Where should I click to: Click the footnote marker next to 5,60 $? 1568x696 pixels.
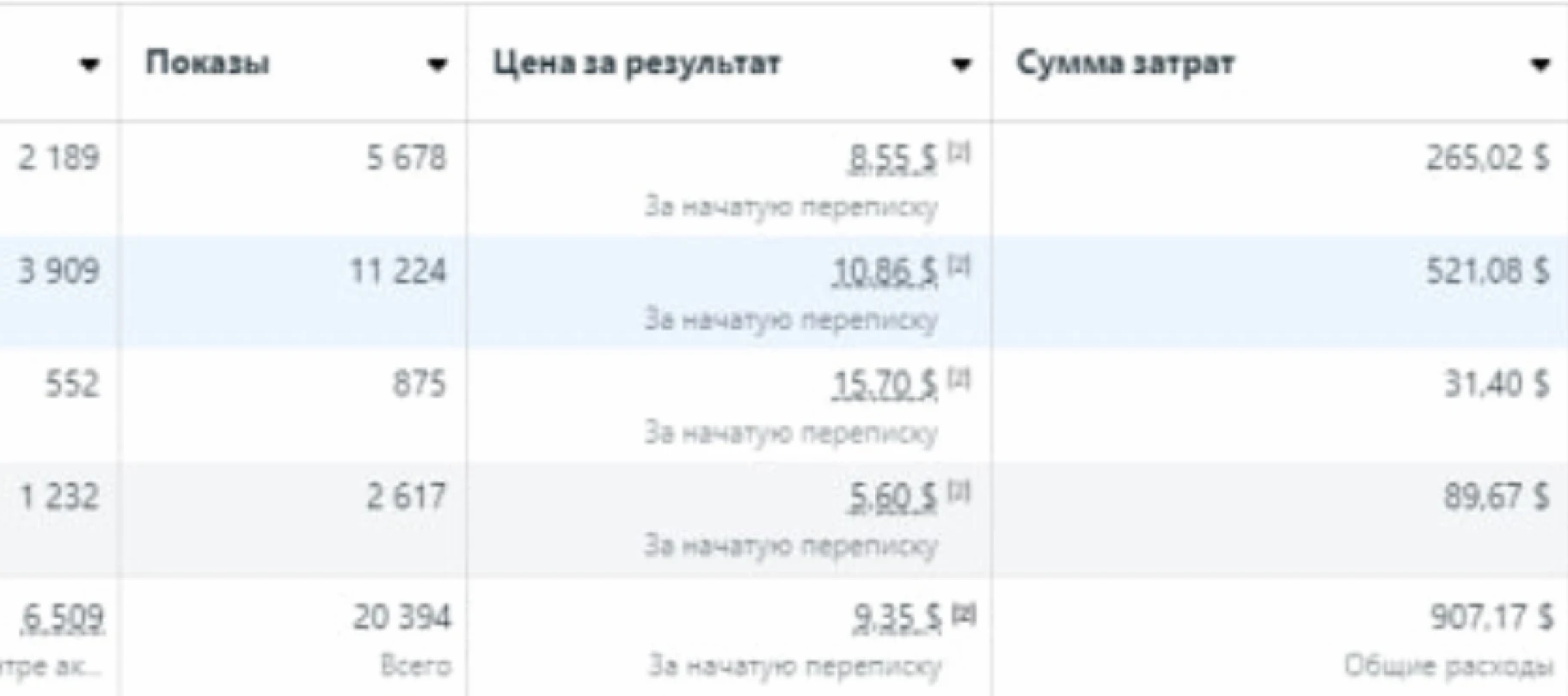point(959,491)
